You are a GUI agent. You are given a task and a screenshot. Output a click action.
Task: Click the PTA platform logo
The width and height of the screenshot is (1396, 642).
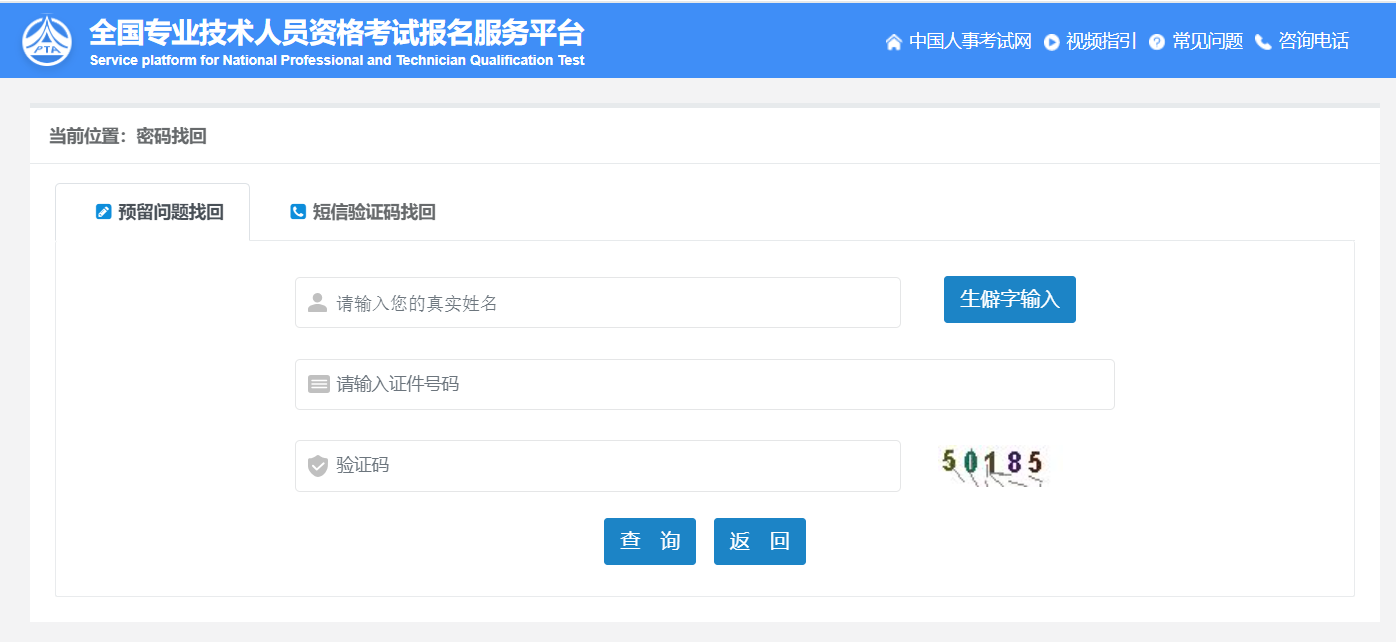[47, 40]
